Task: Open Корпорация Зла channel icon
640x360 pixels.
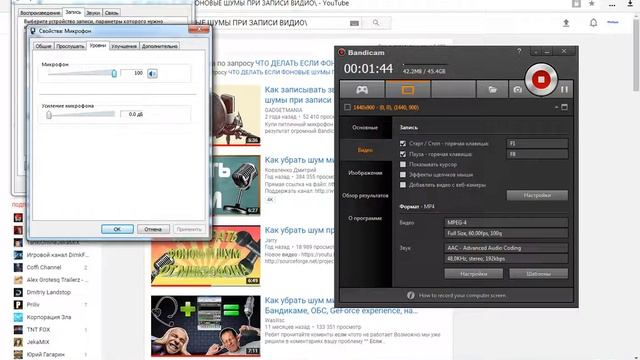Action: [18, 317]
